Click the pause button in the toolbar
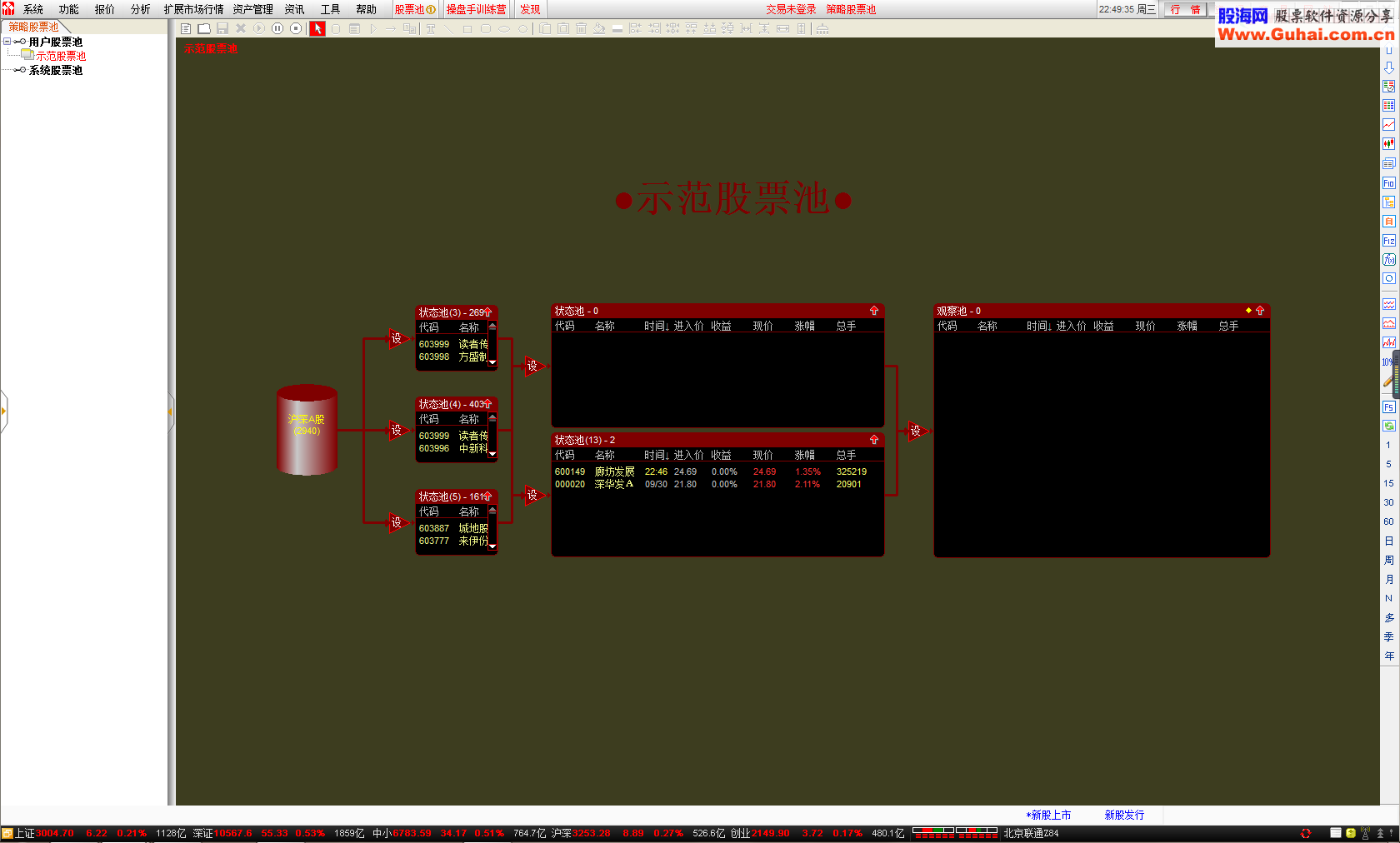The image size is (1400, 843). pyautogui.click(x=277, y=28)
